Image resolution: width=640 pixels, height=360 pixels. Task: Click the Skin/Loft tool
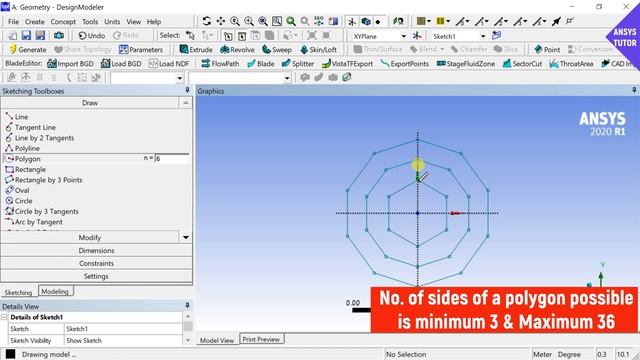318,49
